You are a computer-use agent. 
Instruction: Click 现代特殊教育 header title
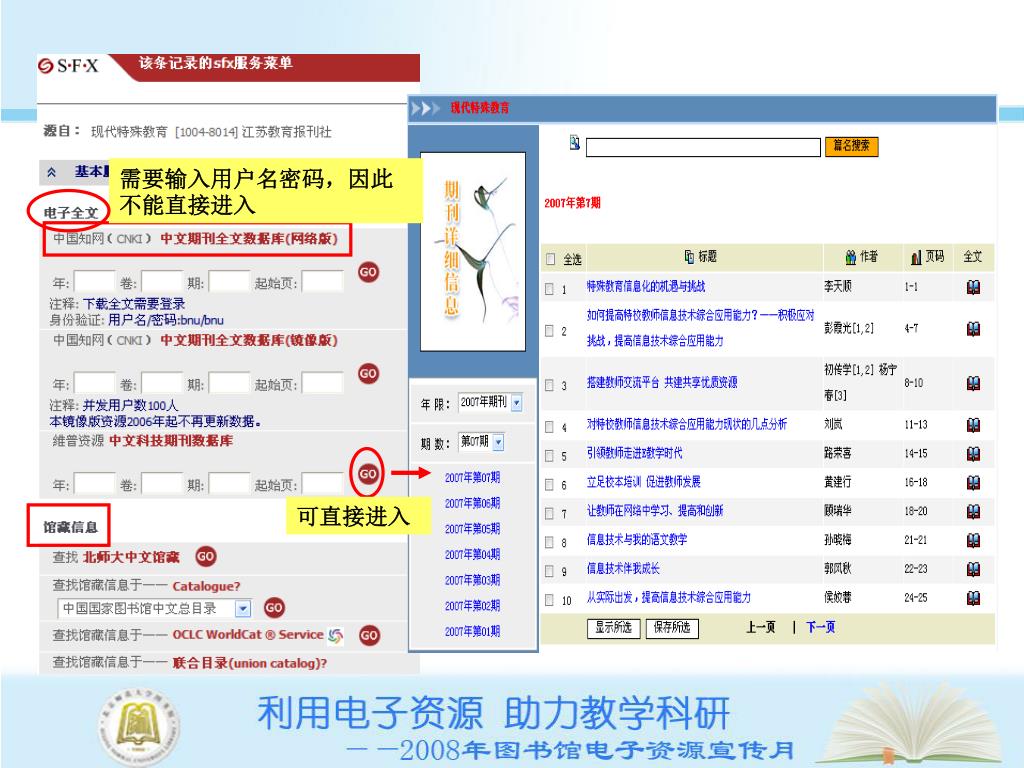[480, 108]
